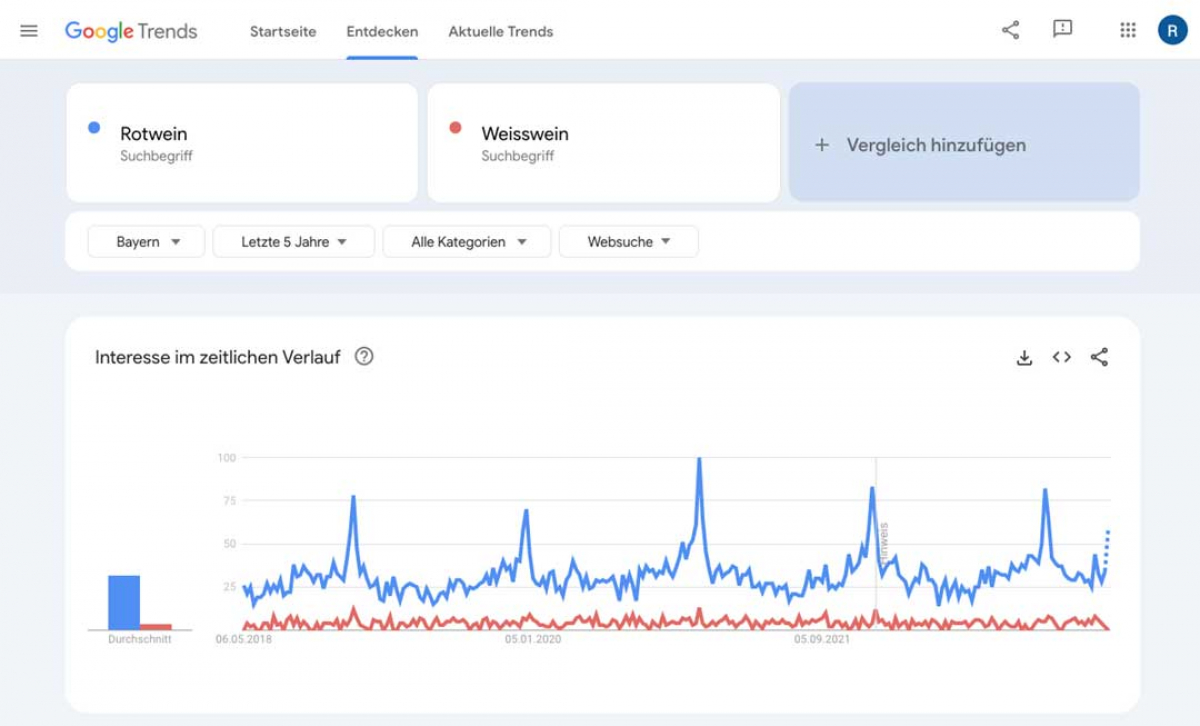Viewport: 1200px width, 726px height.
Task: Edit the Rotwein search term
Action: pos(242,143)
